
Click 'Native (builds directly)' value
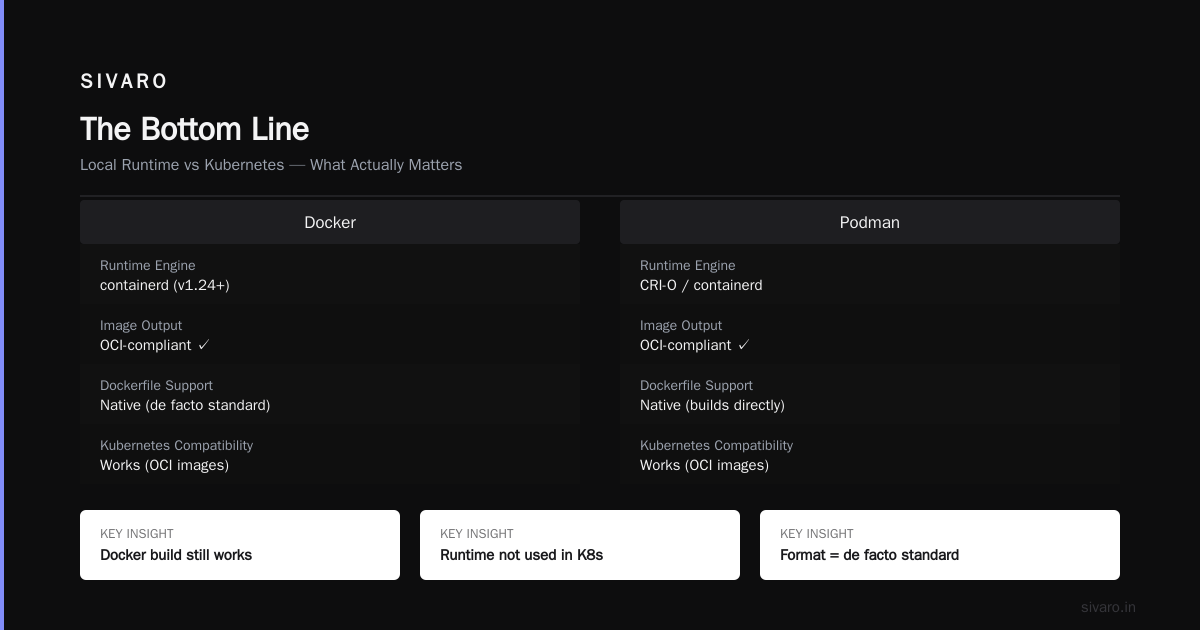pos(712,405)
